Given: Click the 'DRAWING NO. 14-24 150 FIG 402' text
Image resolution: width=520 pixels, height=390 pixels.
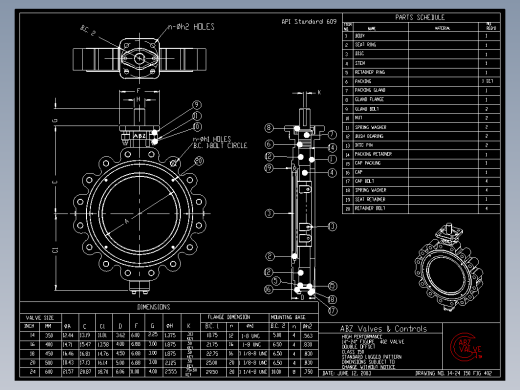Looking at the screenshot, I should pos(454,373).
